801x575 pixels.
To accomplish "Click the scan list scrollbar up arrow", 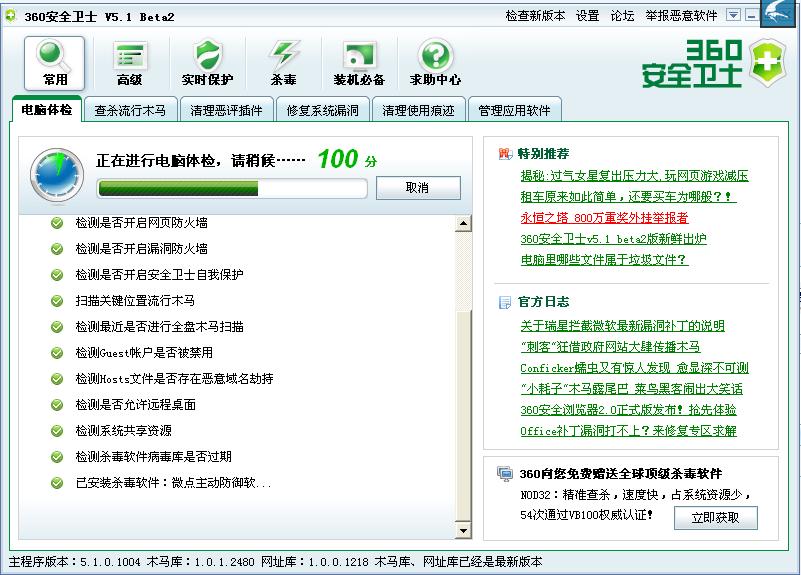I will pos(463,224).
